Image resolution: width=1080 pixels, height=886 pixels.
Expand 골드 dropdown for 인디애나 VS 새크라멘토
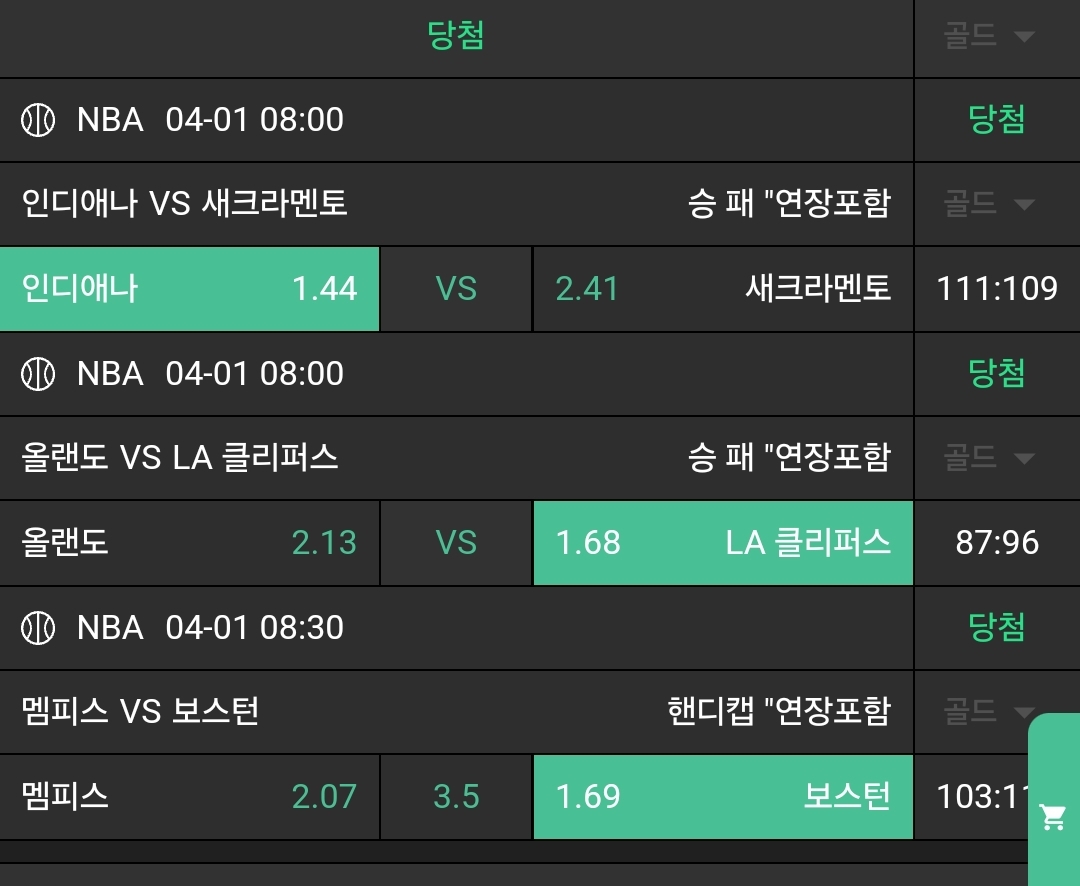[x=988, y=204]
